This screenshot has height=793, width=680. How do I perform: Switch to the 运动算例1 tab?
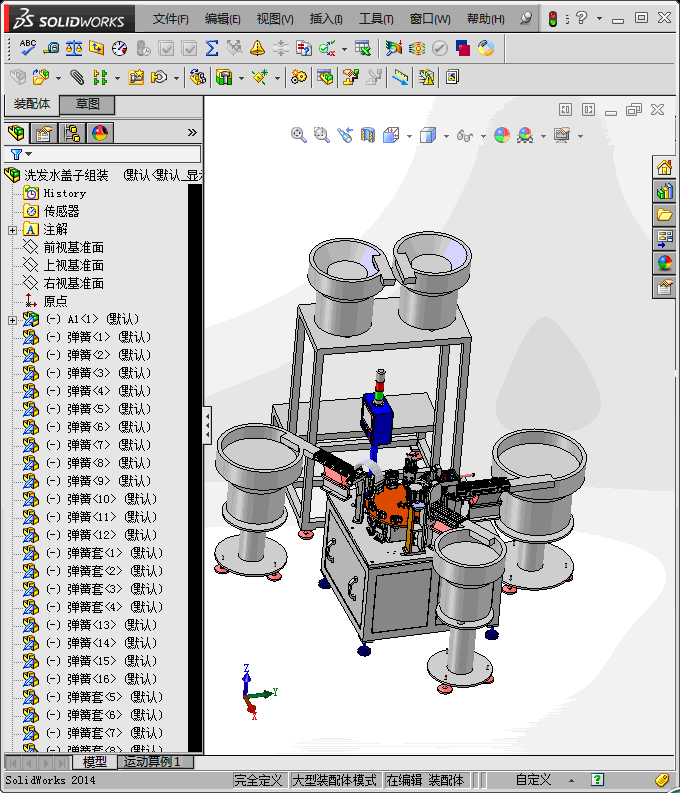point(152,762)
